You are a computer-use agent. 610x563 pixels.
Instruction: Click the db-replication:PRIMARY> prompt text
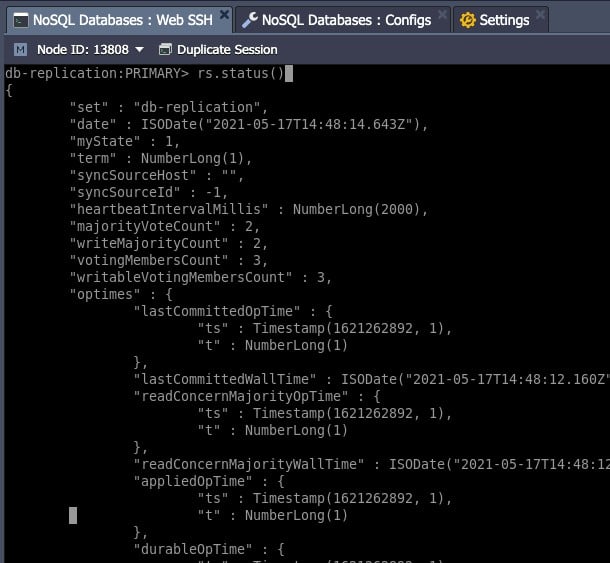point(97,73)
